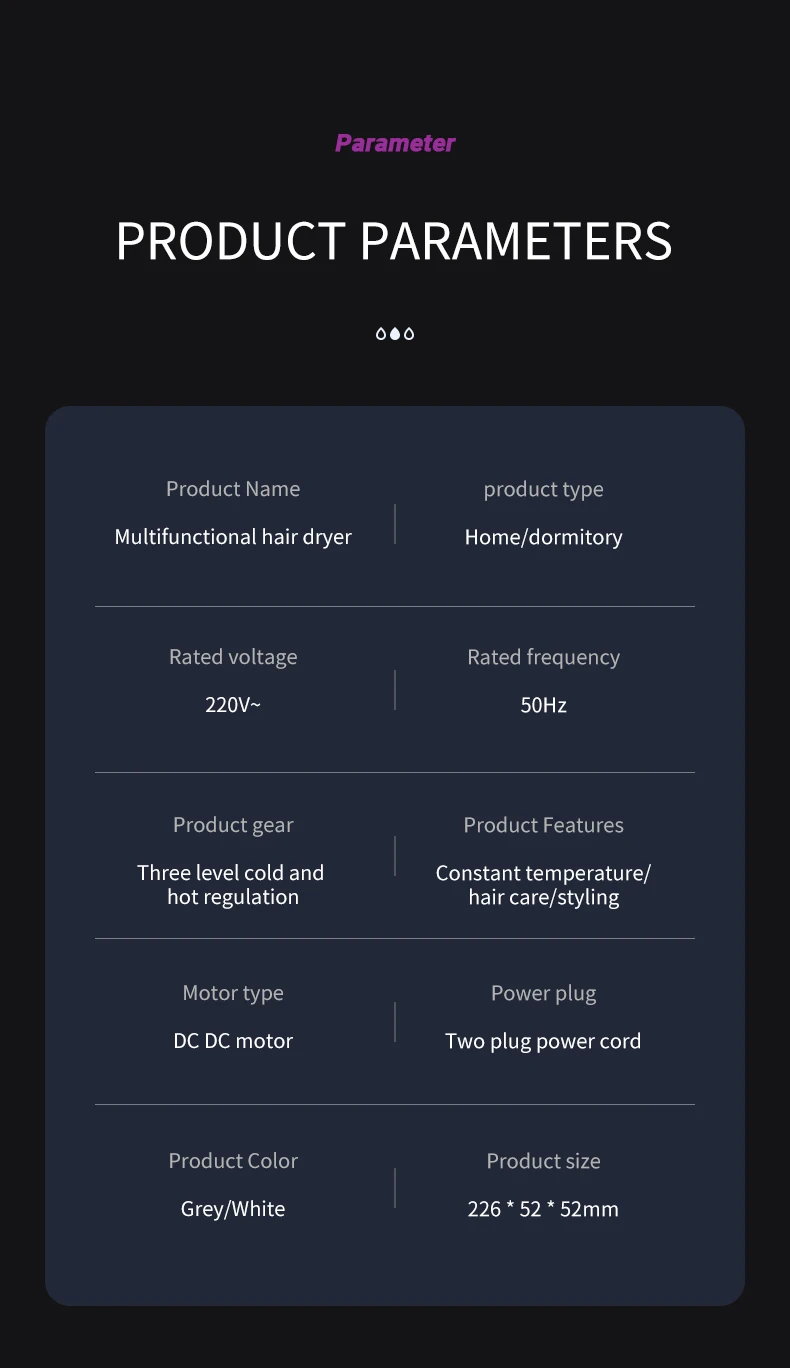
Task: Click the Product gear label
Action: click(x=233, y=825)
